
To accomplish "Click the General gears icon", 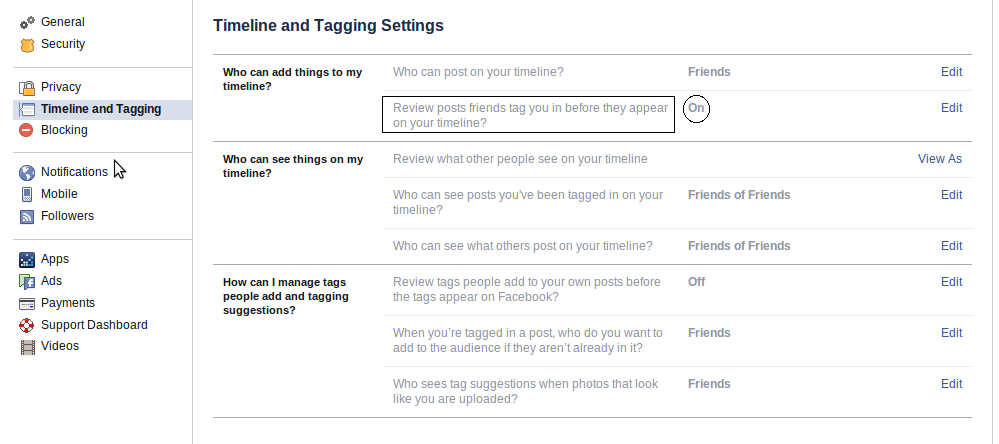I will click(x=27, y=22).
